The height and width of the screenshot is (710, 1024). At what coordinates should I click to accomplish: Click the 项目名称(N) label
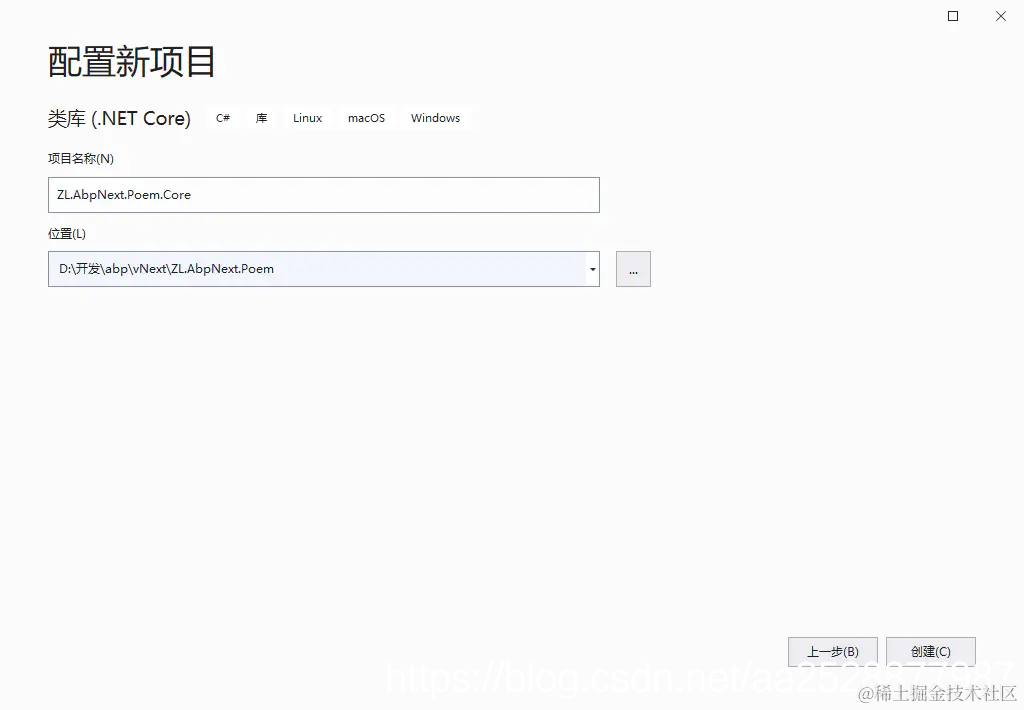(82, 158)
